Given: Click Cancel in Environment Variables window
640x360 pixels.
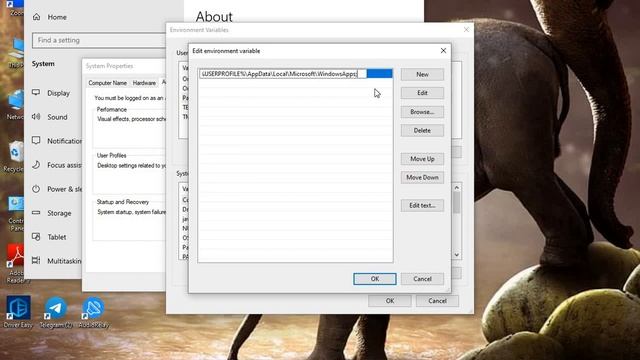Looking at the screenshot, I should (x=437, y=301).
